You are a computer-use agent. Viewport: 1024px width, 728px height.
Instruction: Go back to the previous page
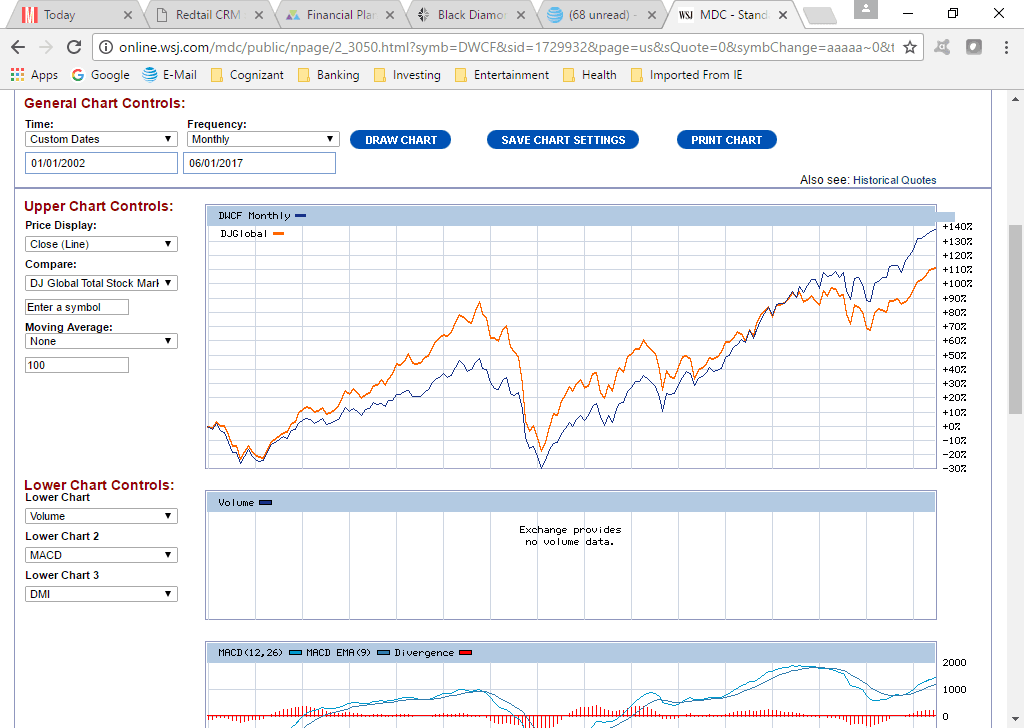[x=18, y=47]
